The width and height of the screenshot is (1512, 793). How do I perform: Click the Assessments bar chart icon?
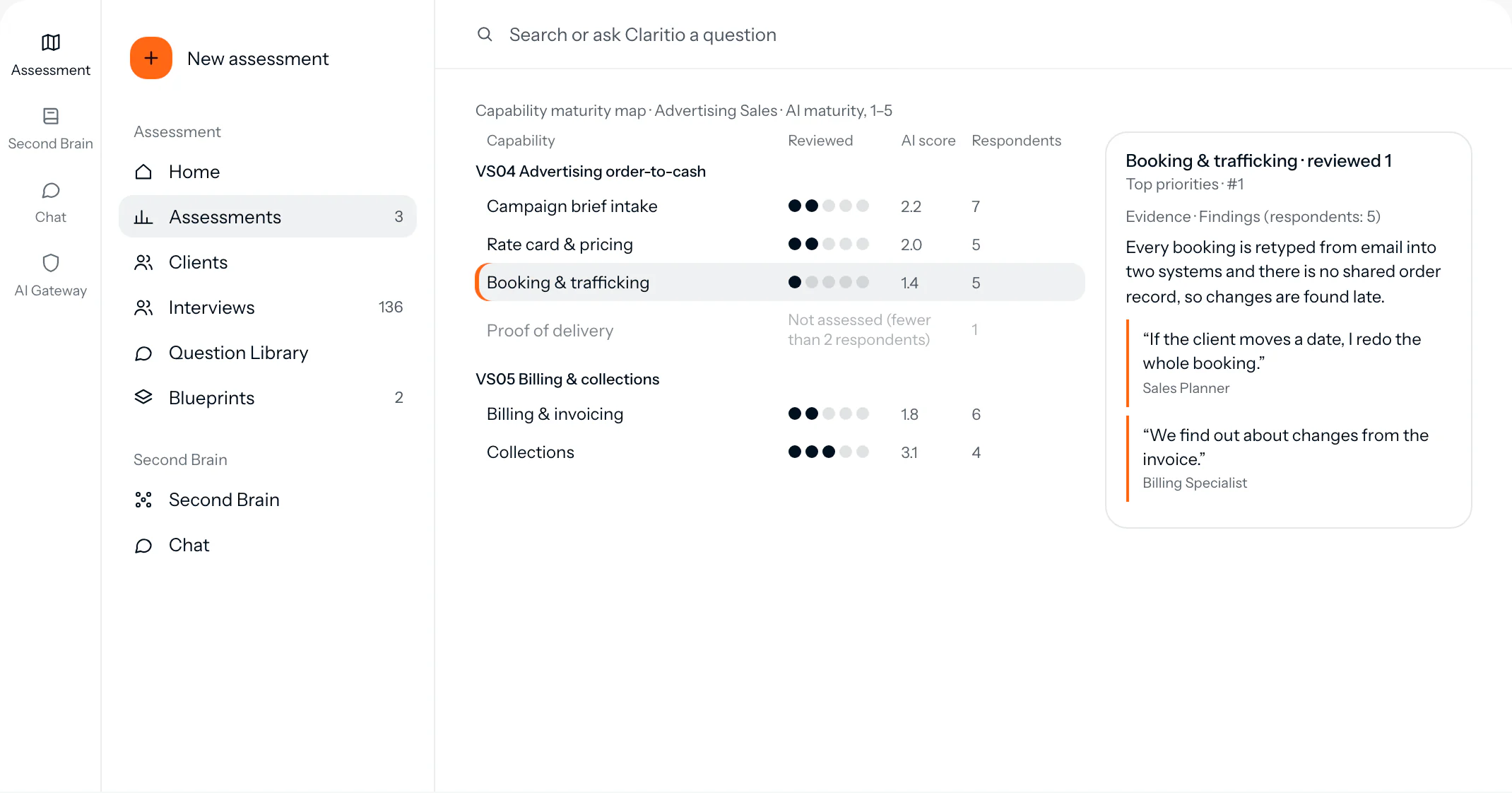[143, 217]
